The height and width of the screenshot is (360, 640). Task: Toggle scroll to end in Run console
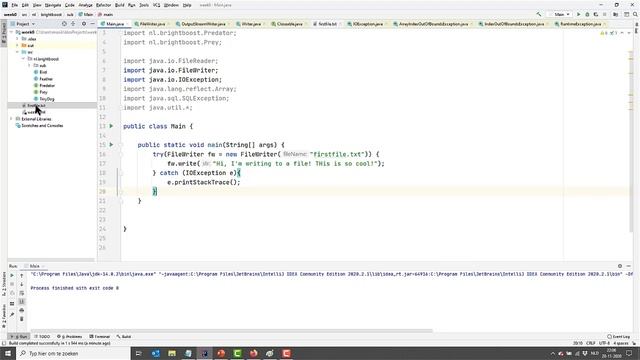tap(22, 302)
